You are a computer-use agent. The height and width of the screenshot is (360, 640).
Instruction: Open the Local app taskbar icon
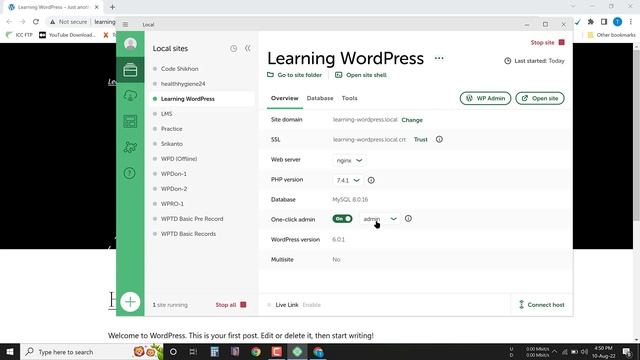[x=297, y=352]
